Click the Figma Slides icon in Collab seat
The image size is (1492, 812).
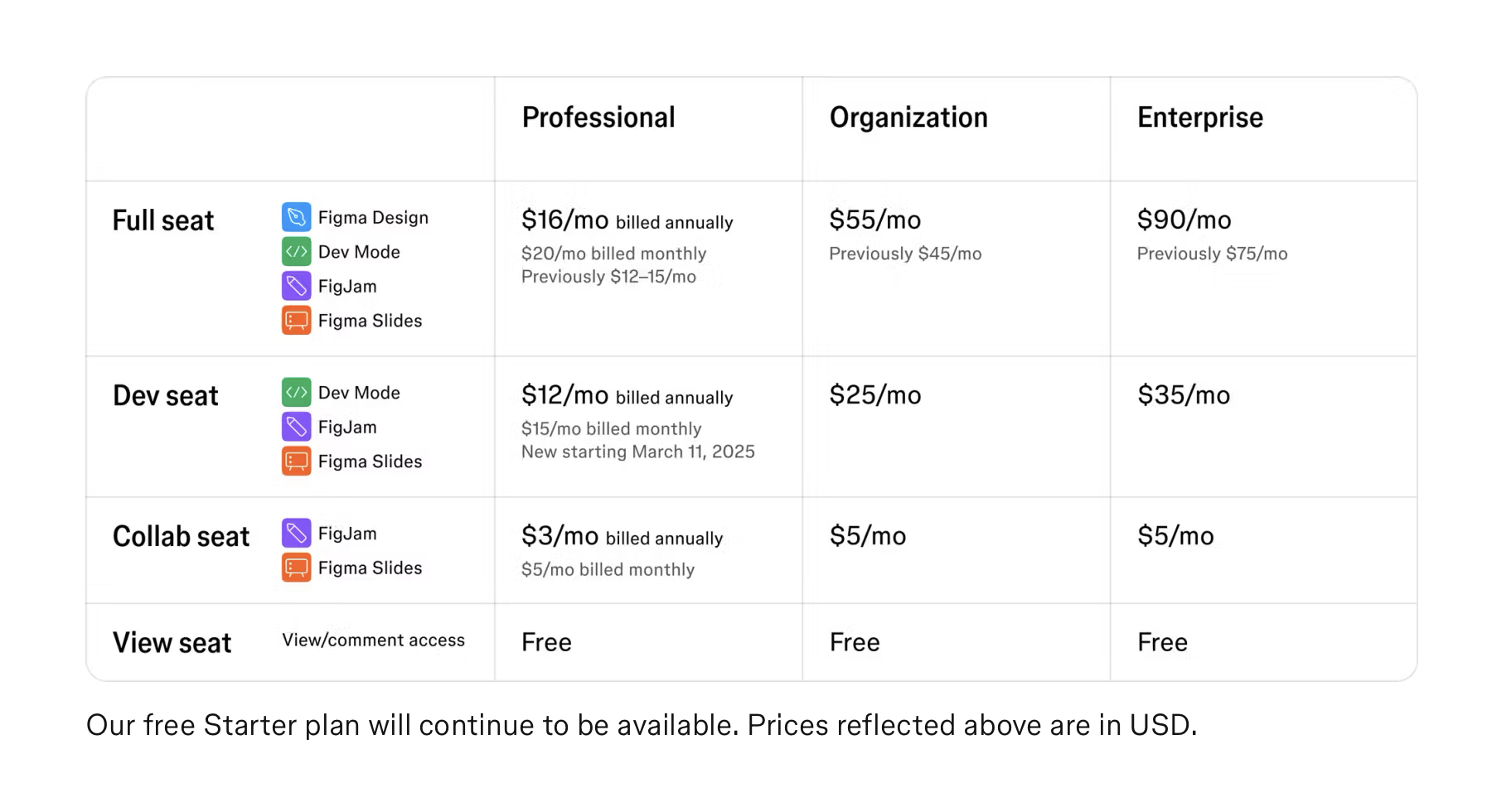[x=296, y=568]
